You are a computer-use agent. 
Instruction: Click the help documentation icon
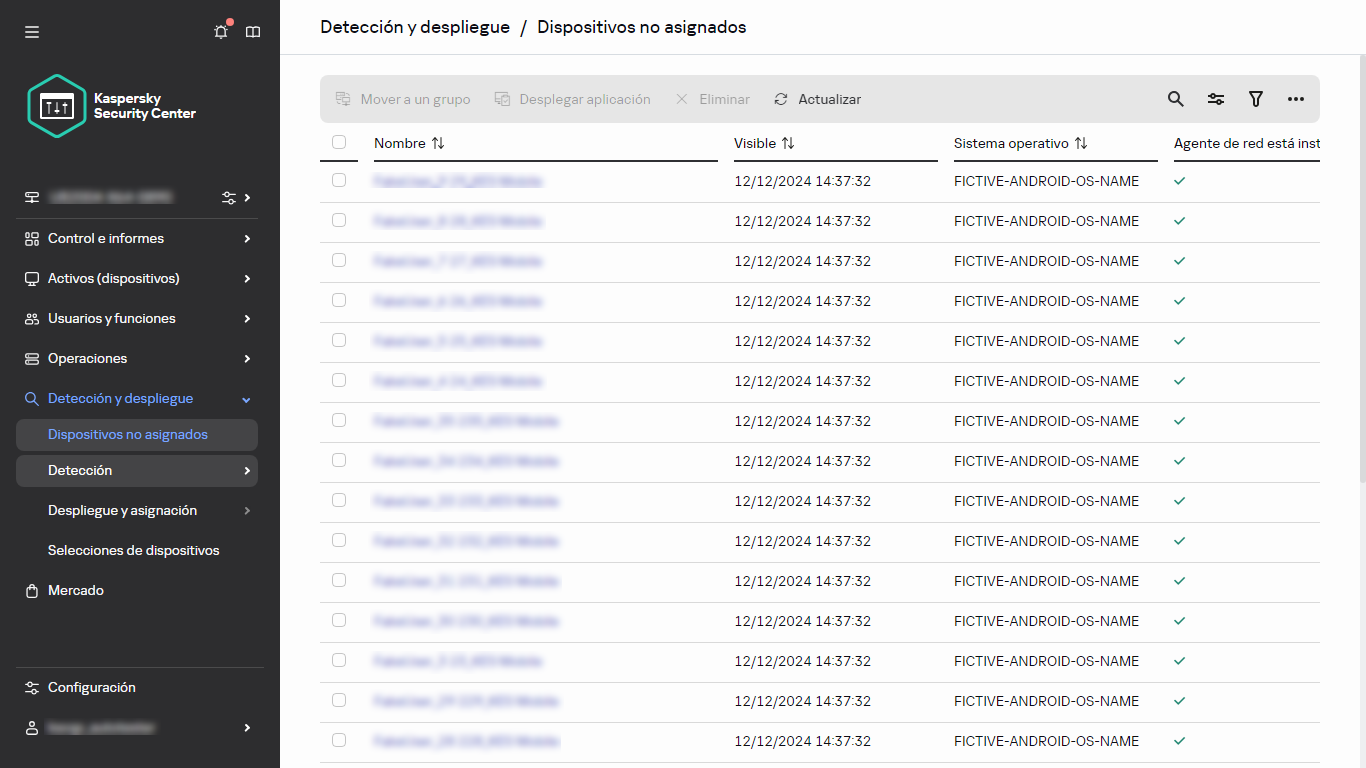[253, 31]
